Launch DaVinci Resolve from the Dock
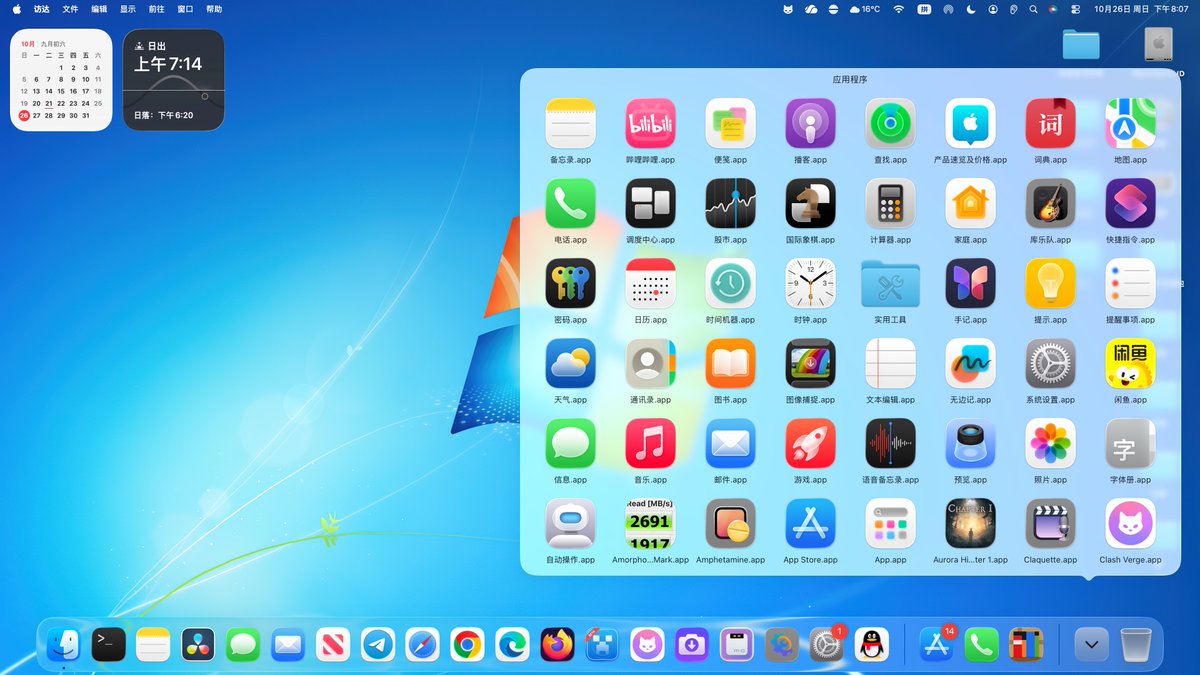This screenshot has width=1200, height=675. pos(198,645)
